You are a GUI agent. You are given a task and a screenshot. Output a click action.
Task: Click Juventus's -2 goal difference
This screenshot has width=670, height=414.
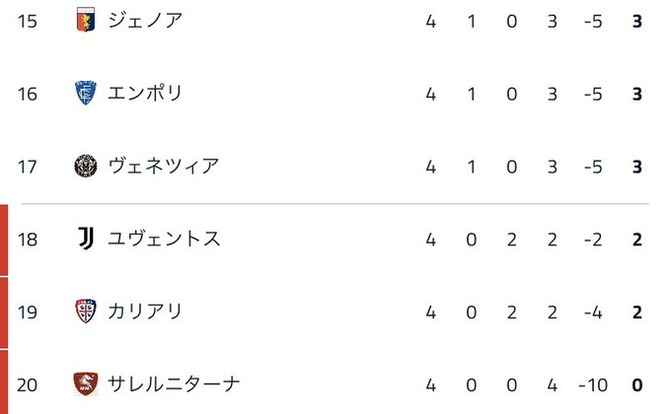[x=593, y=239]
